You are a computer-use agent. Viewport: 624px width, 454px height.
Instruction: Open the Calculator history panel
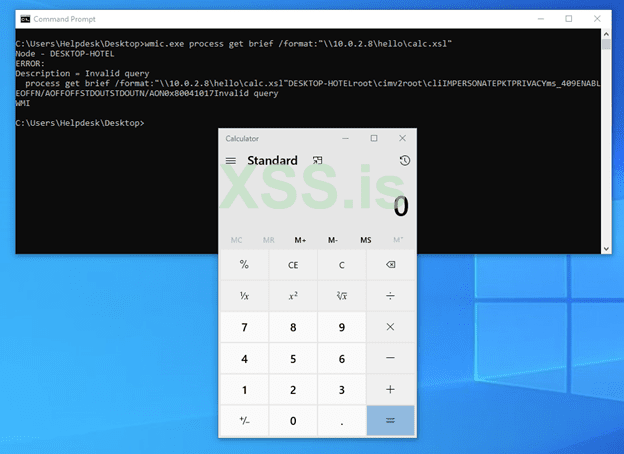coord(404,160)
